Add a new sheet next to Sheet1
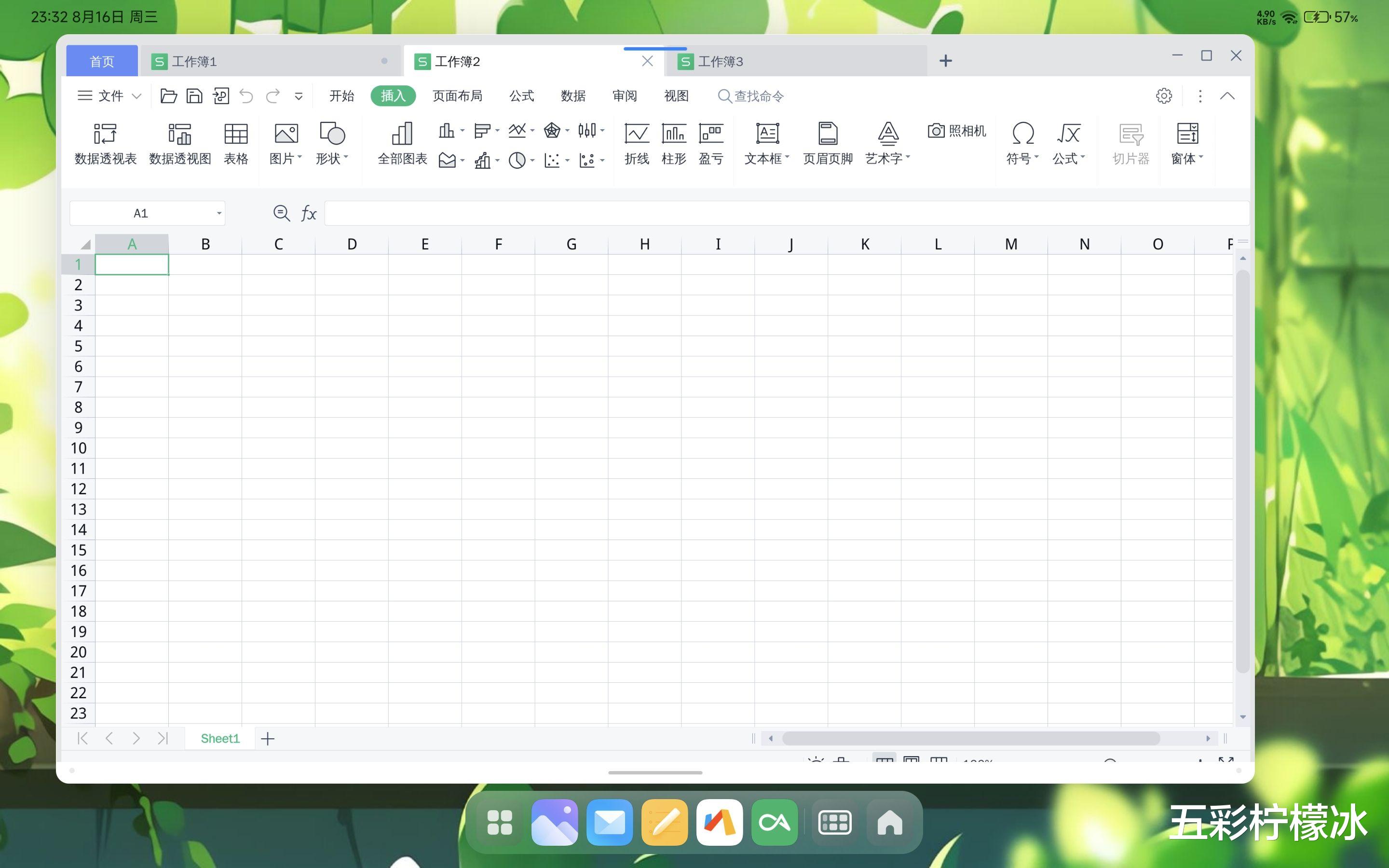The image size is (1389, 868). [268, 739]
